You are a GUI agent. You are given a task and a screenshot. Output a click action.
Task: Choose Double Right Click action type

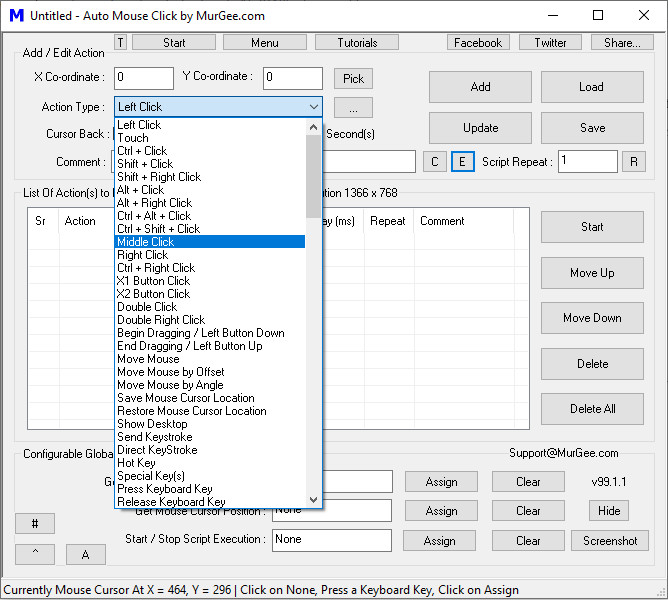pos(210,320)
